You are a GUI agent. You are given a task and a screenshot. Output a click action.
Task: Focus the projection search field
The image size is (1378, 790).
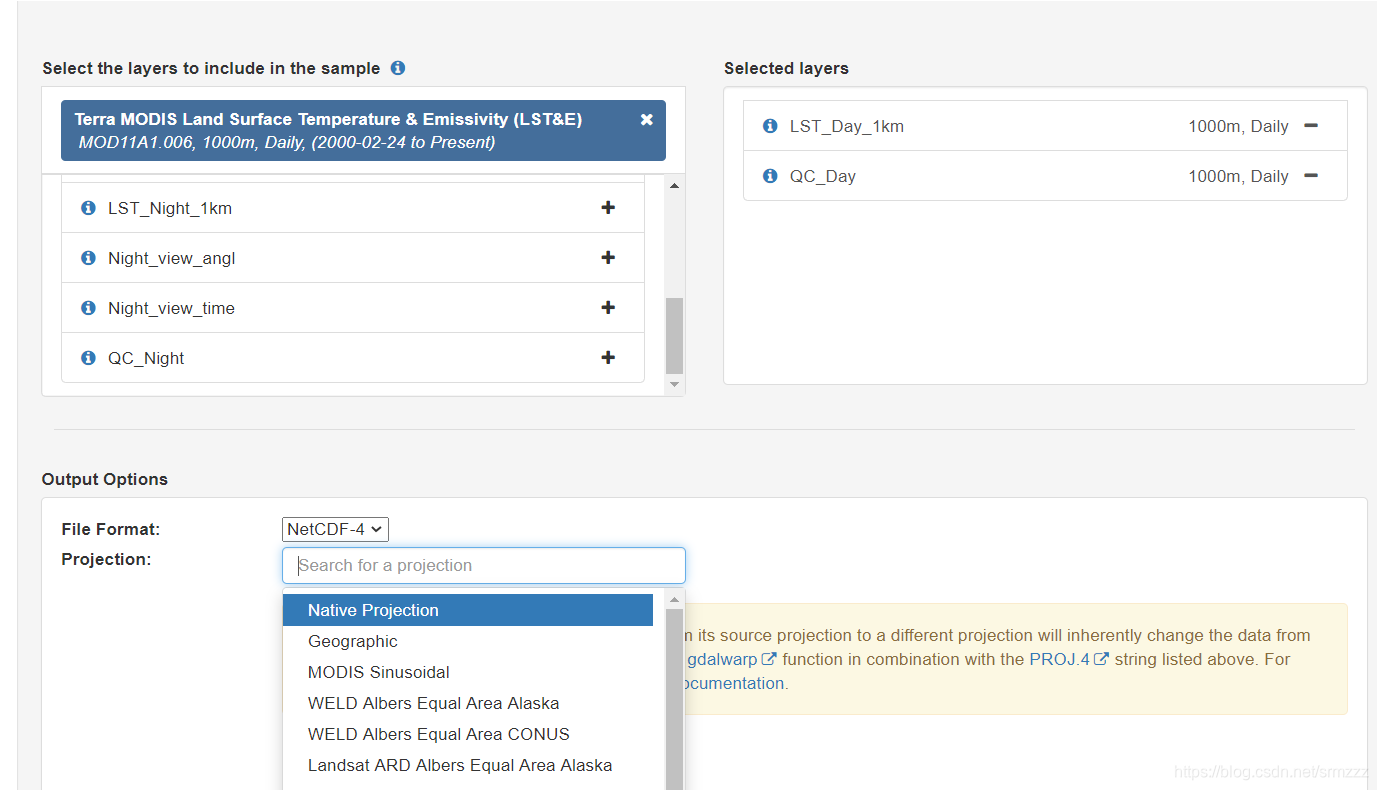(484, 565)
